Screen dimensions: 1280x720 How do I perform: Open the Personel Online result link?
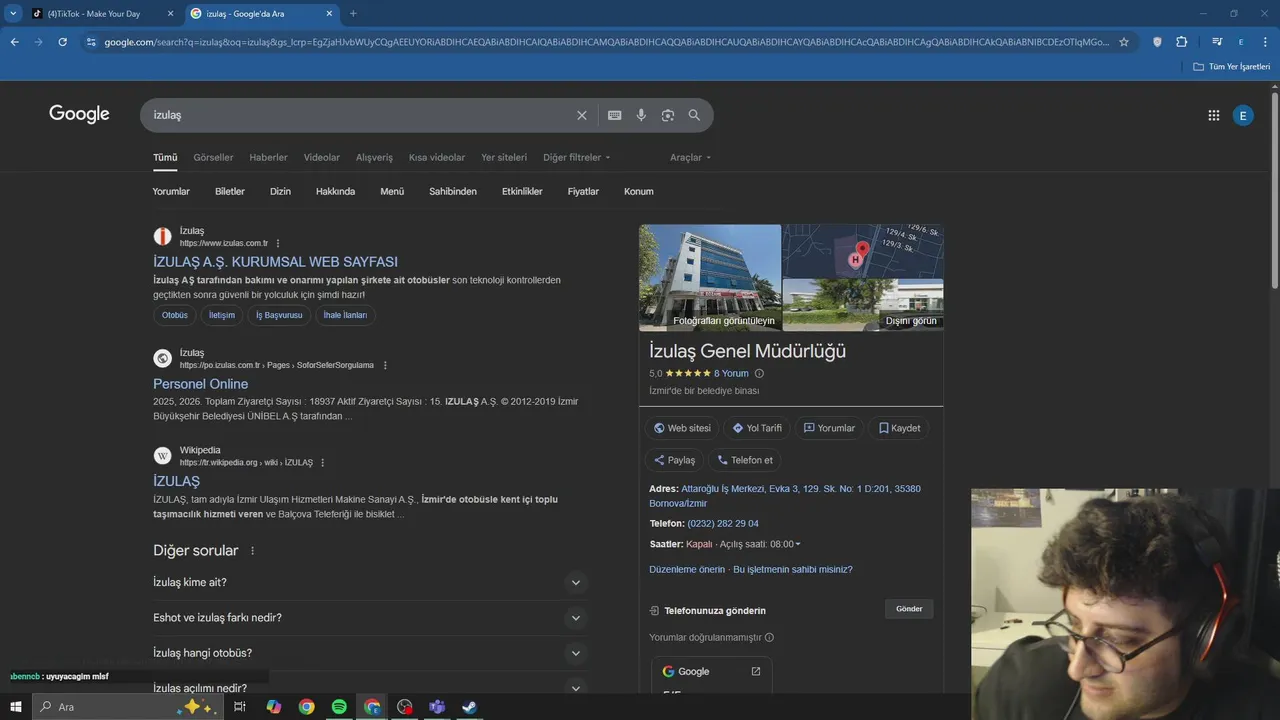pyautogui.click(x=200, y=384)
